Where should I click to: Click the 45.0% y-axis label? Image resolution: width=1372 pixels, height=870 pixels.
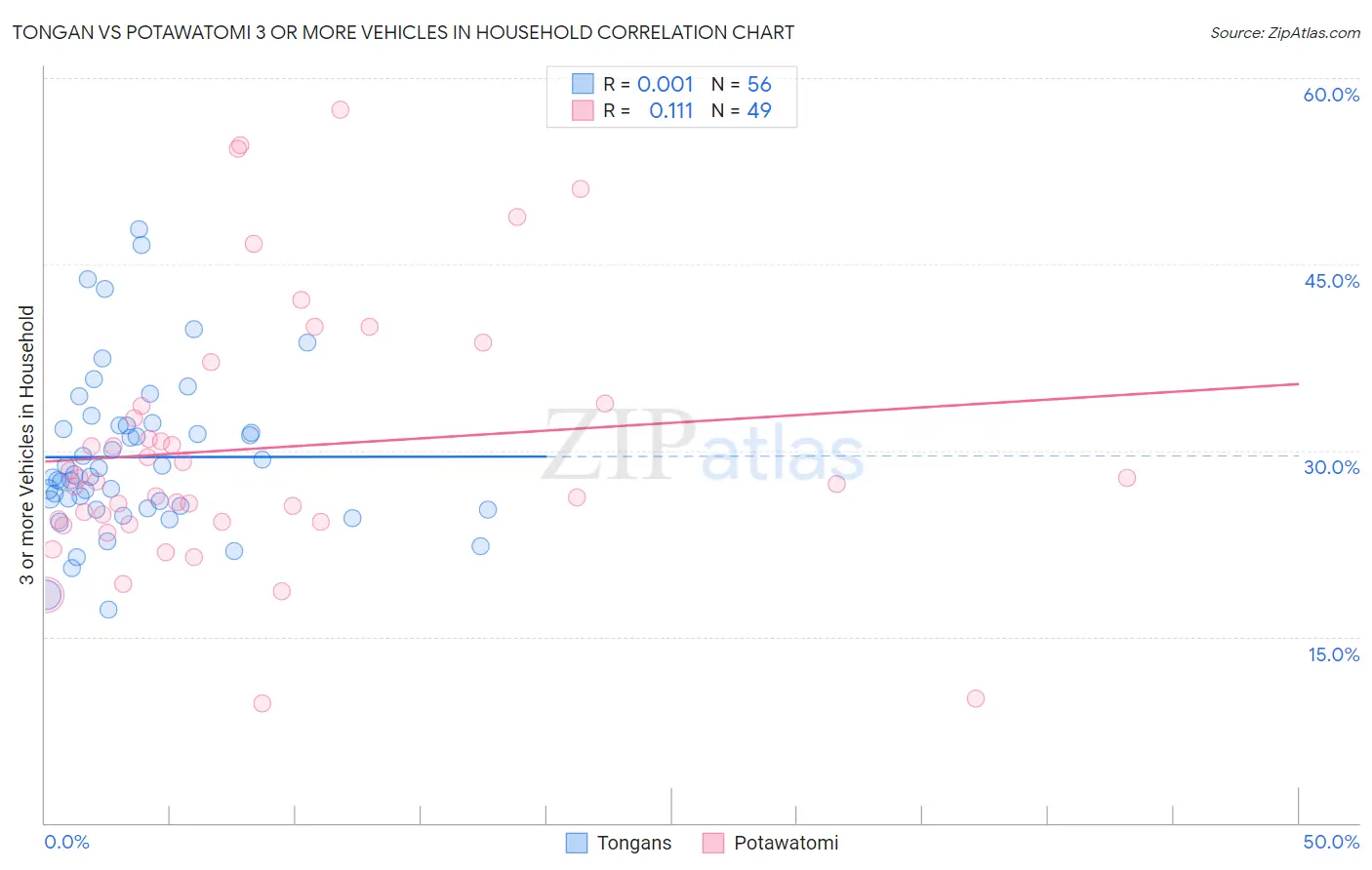click(1331, 281)
